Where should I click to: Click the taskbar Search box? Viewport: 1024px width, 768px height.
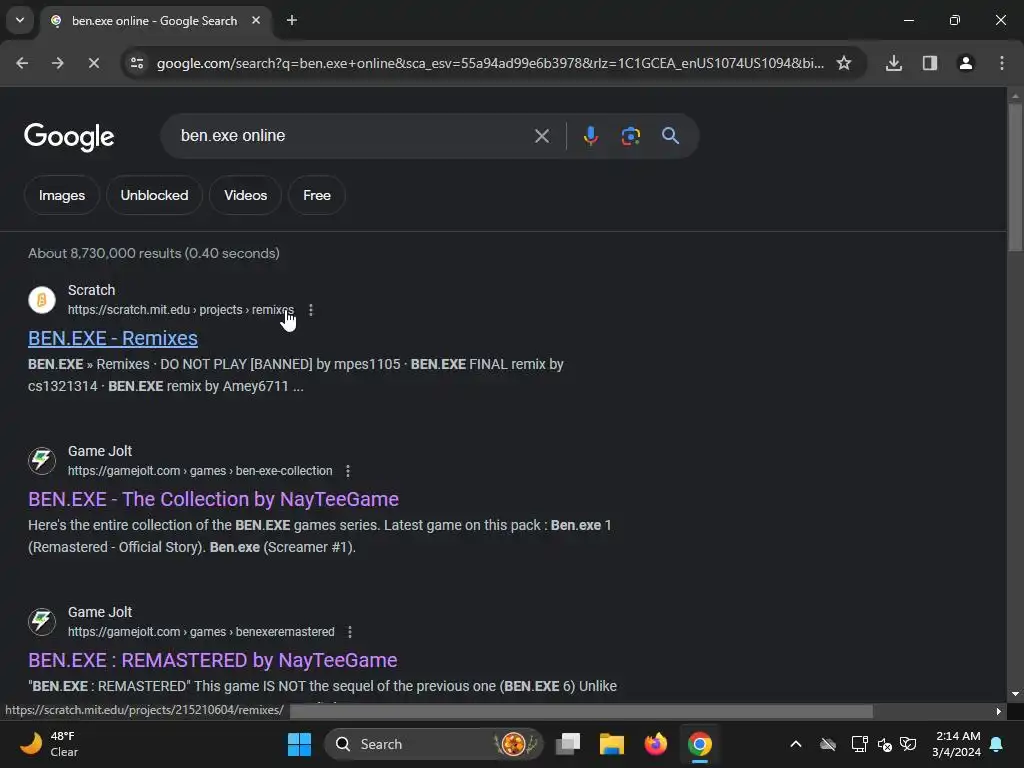(x=434, y=744)
